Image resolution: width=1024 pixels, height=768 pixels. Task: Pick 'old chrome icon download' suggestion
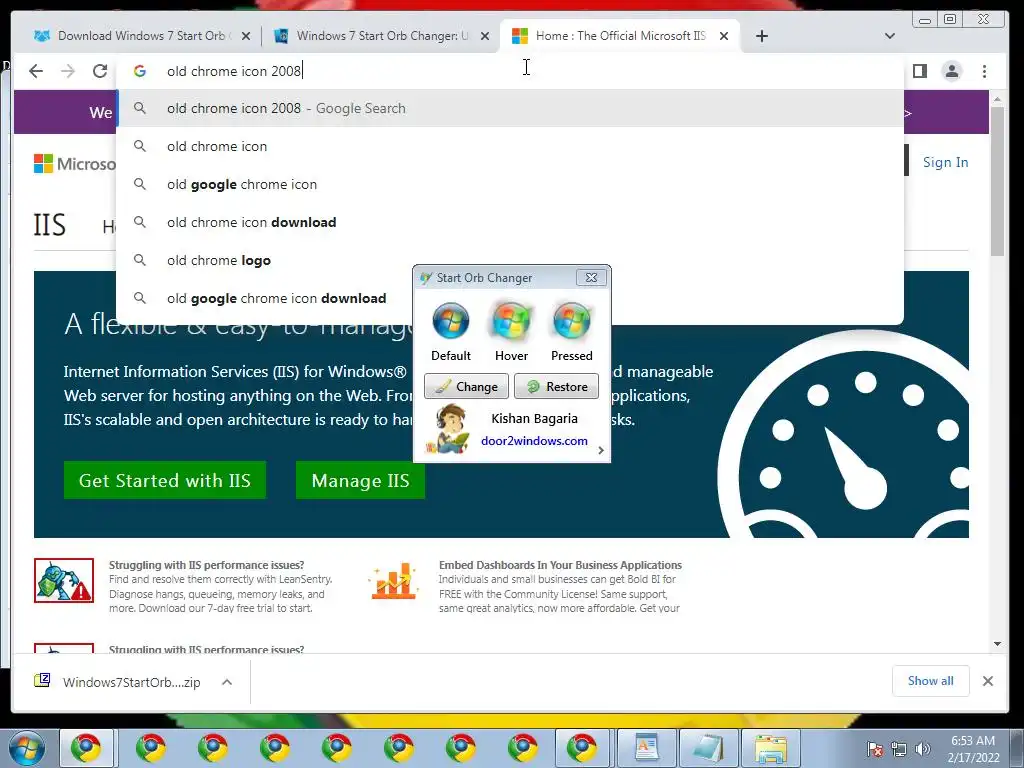(510, 222)
